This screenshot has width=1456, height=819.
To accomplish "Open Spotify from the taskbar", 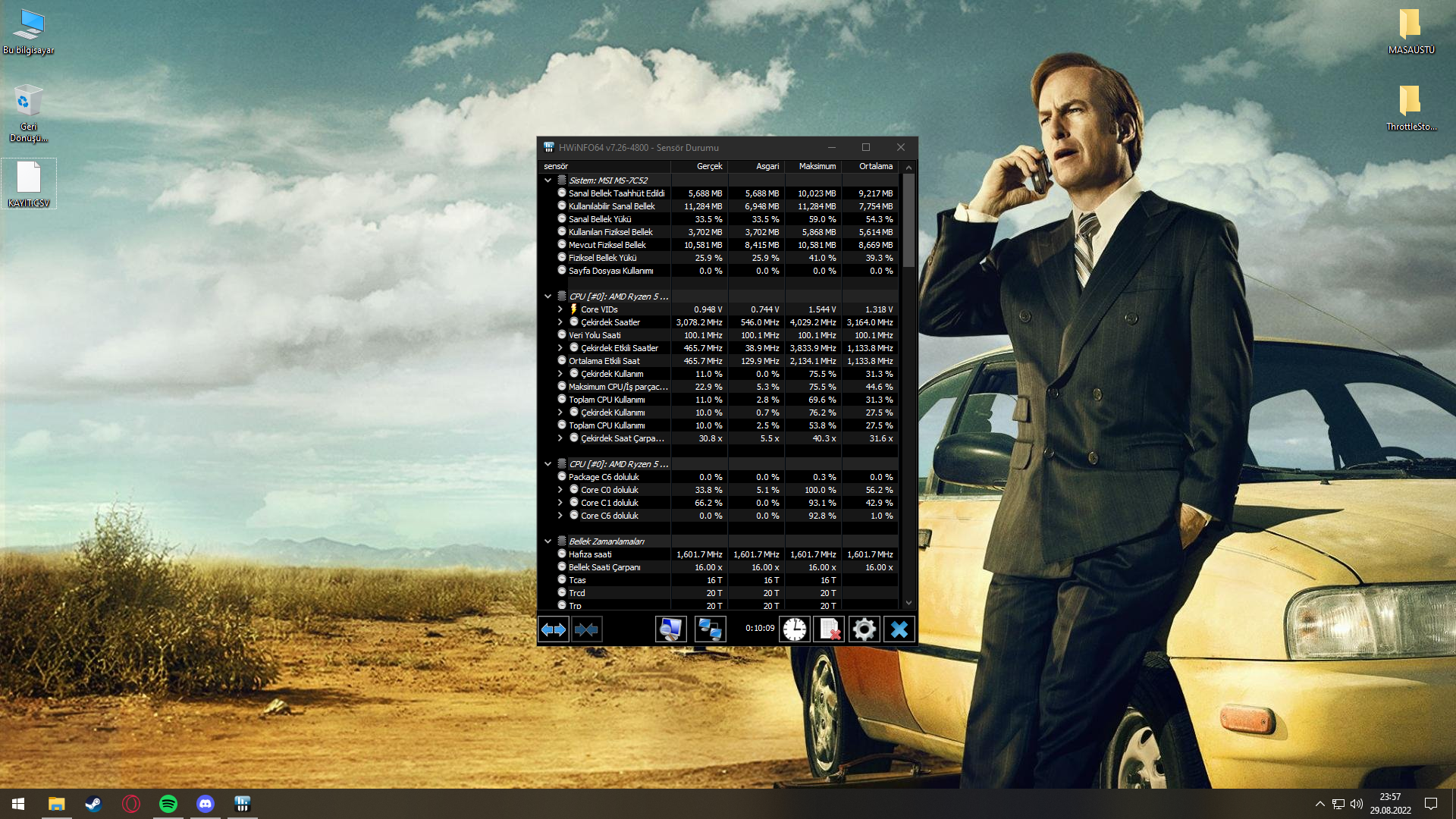I will [168, 804].
